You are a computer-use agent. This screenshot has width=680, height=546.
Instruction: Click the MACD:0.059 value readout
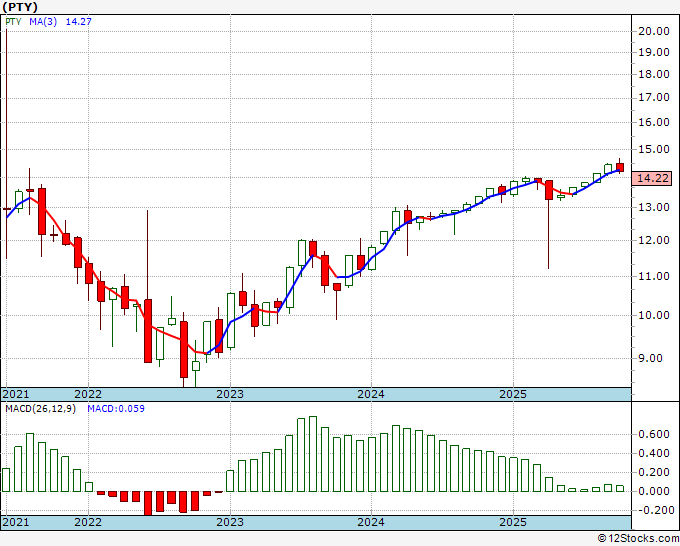(116, 409)
